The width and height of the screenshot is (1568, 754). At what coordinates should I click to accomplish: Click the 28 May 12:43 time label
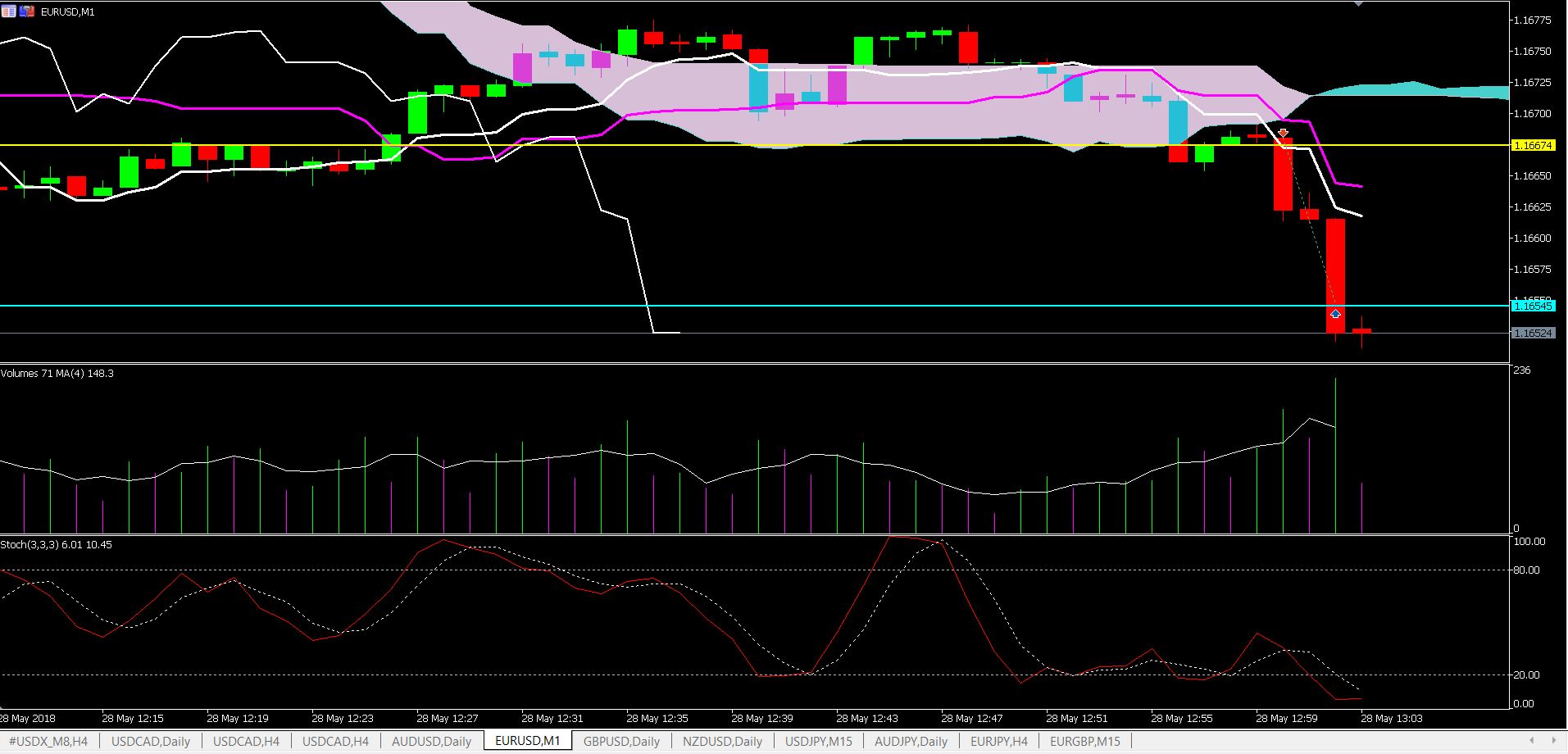pos(867,719)
